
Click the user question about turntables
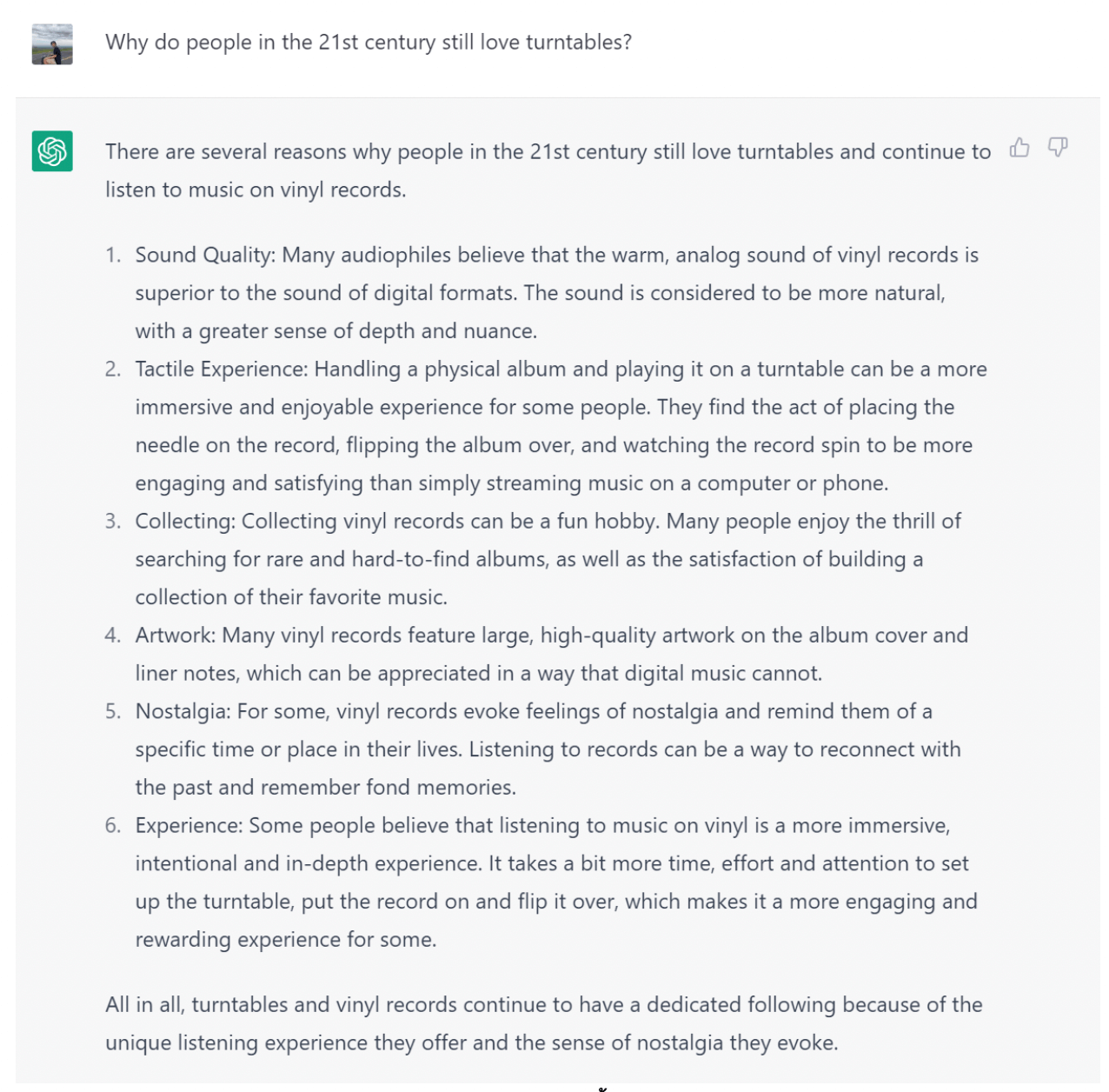coord(369,43)
